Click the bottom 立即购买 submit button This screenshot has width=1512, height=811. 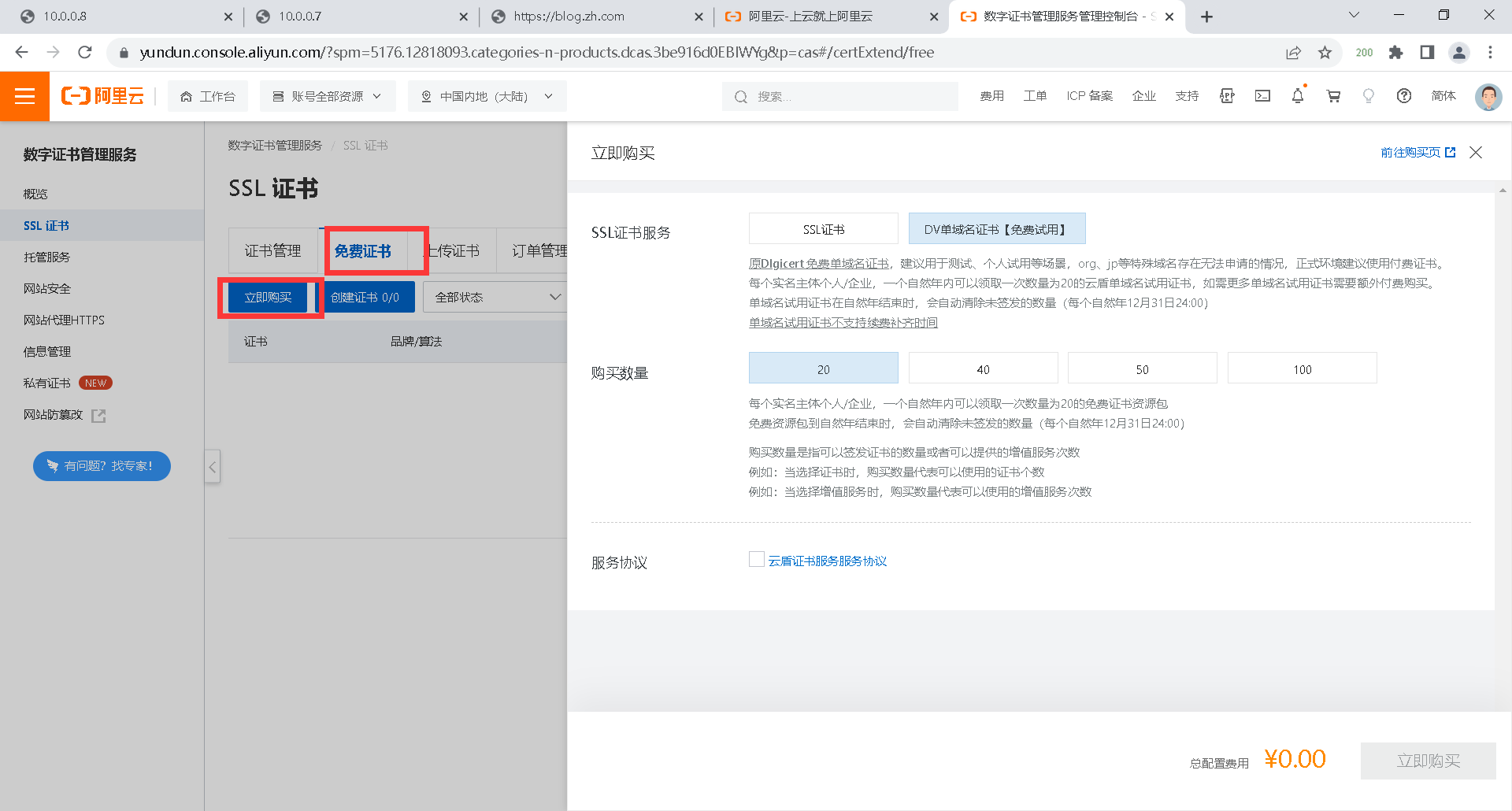(1428, 761)
